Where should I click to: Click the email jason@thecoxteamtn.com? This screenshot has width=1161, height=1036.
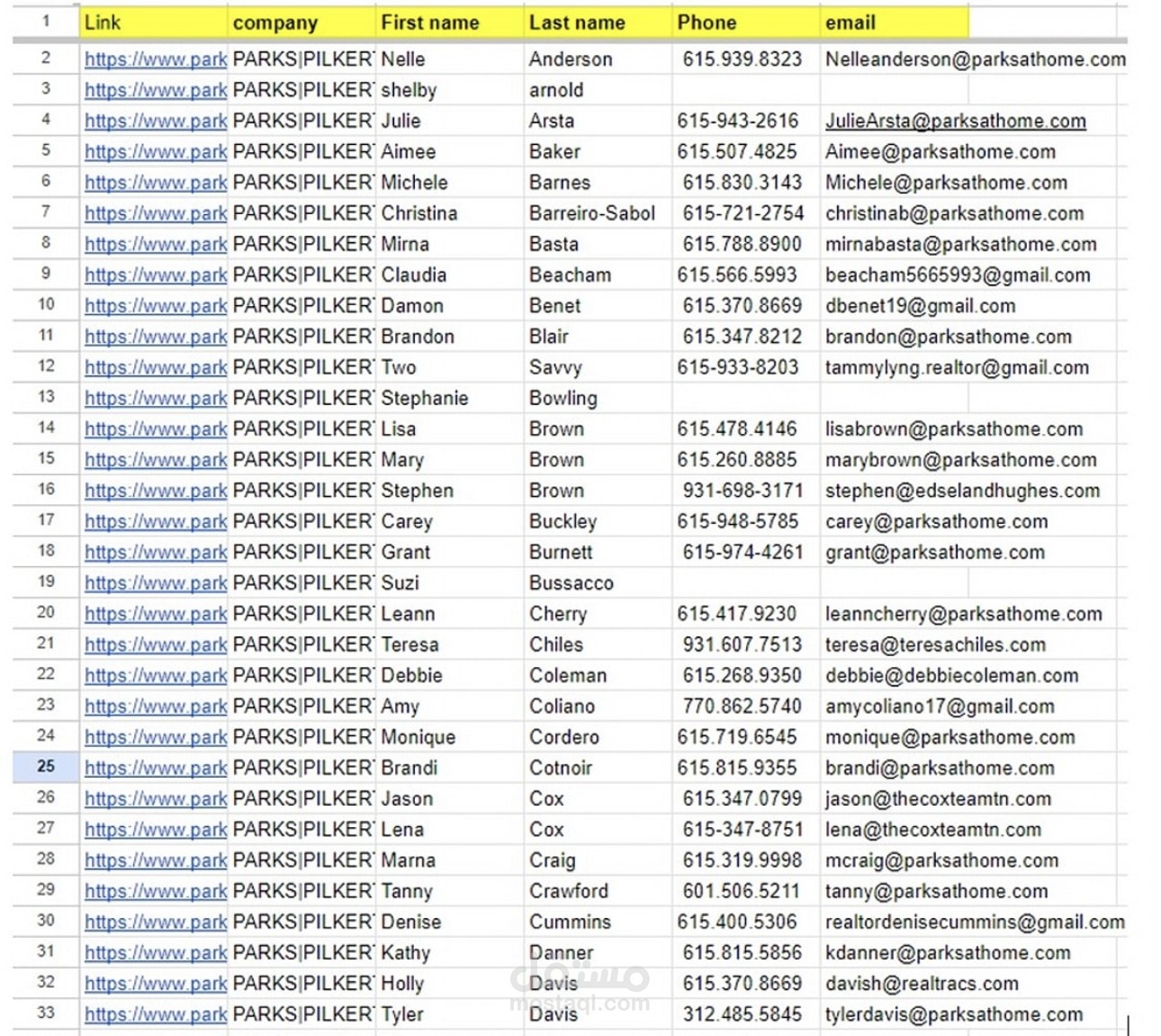pyautogui.click(x=939, y=799)
